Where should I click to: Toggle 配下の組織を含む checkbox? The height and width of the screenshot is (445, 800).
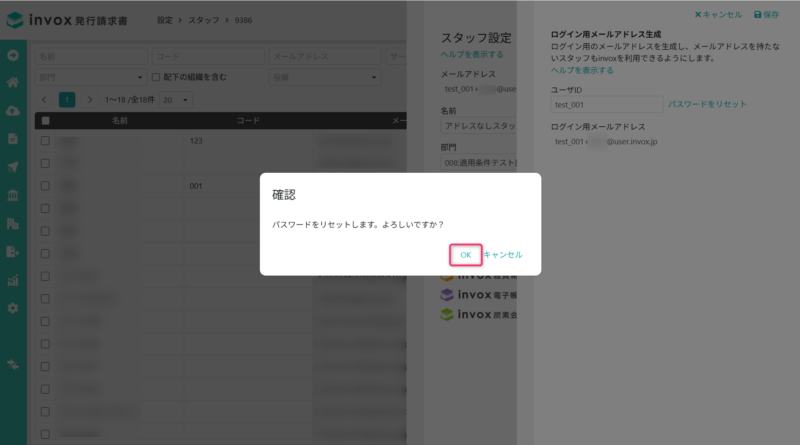point(156,77)
